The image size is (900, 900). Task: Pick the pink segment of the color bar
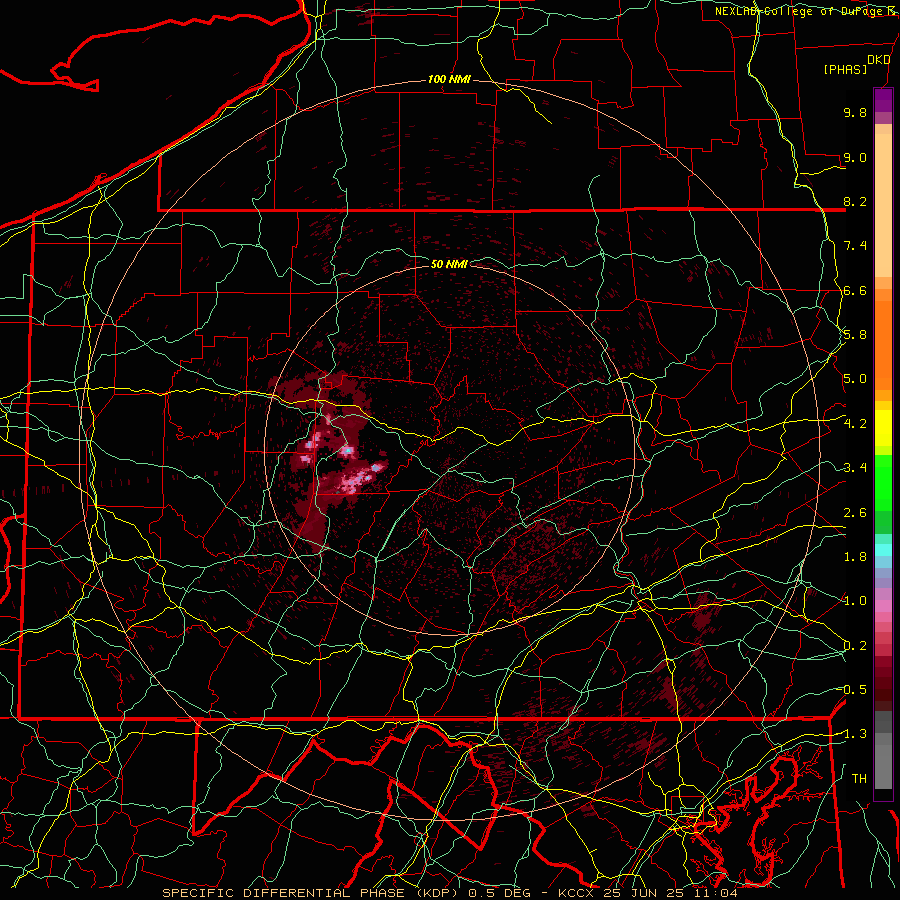coord(883,606)
